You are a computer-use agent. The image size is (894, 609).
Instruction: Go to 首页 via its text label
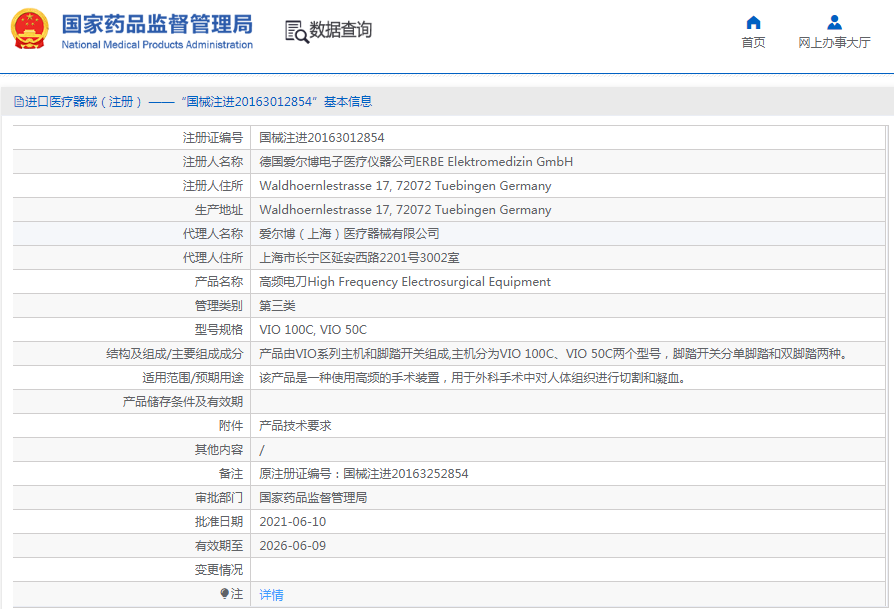click(x=753, y=42)
